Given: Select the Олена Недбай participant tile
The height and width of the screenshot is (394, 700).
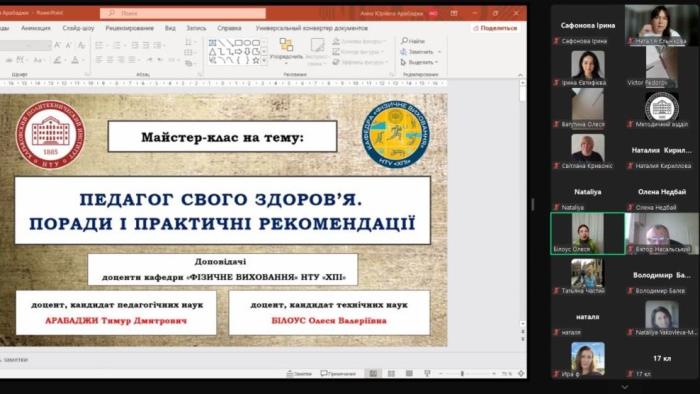Looking at the screenshot, I should tap(662, 192).
